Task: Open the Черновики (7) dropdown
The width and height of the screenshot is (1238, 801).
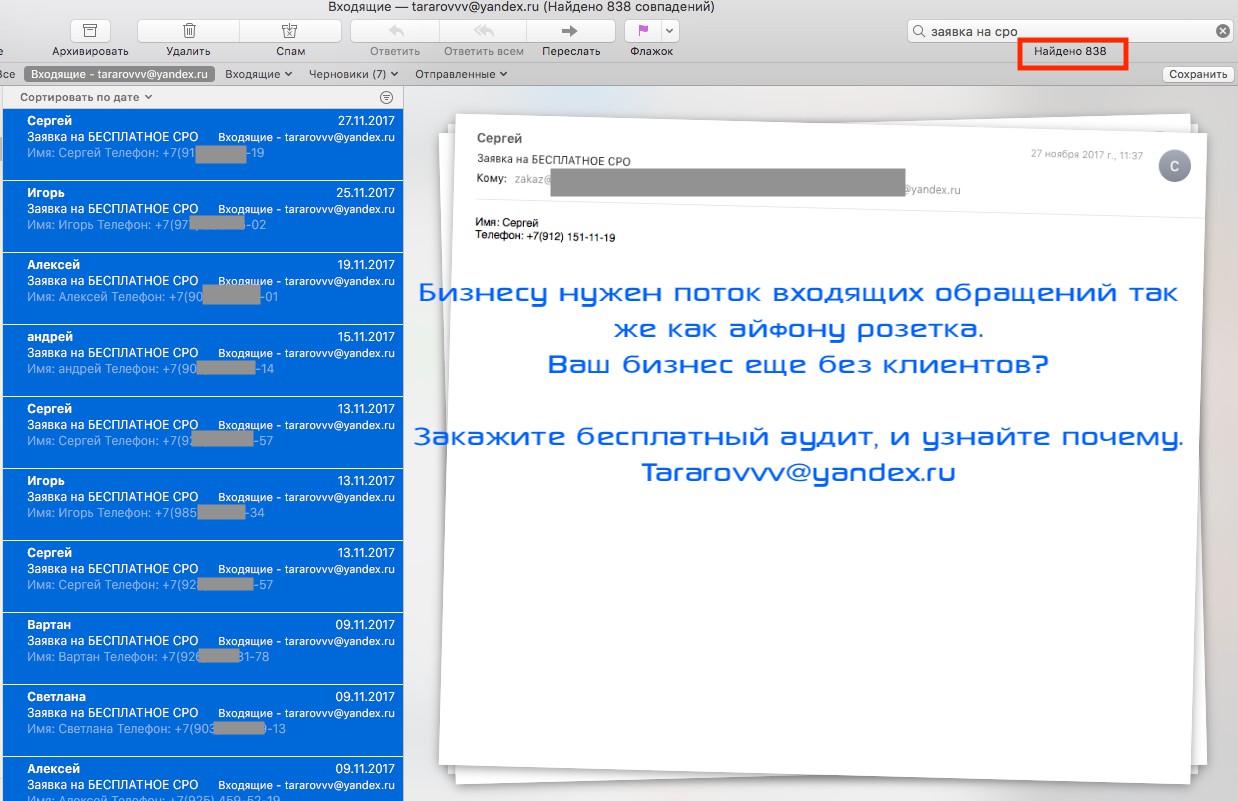Action: pos(353,74)
